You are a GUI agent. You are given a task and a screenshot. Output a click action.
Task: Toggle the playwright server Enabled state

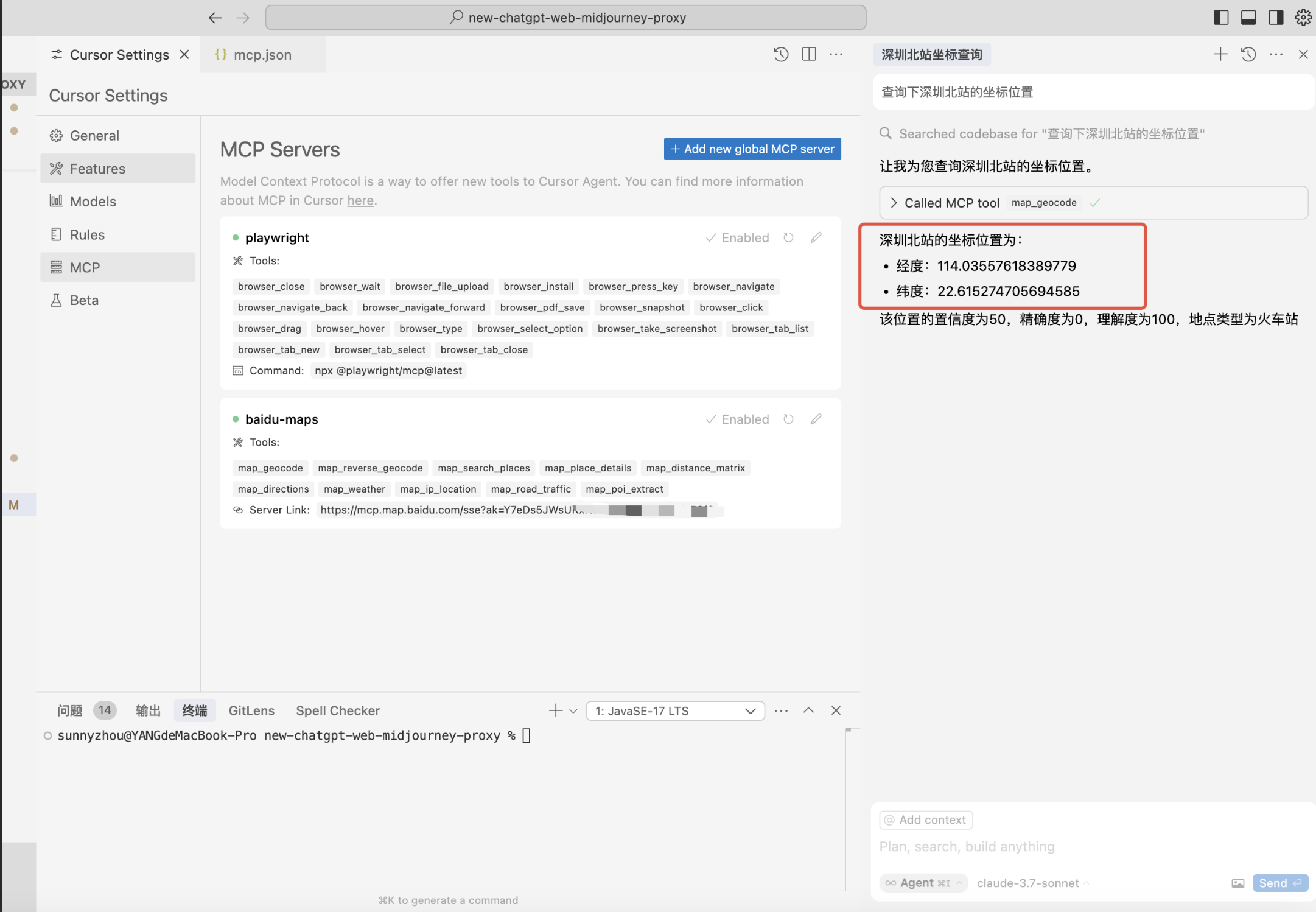pyautogui.click(x=737, y=237)
